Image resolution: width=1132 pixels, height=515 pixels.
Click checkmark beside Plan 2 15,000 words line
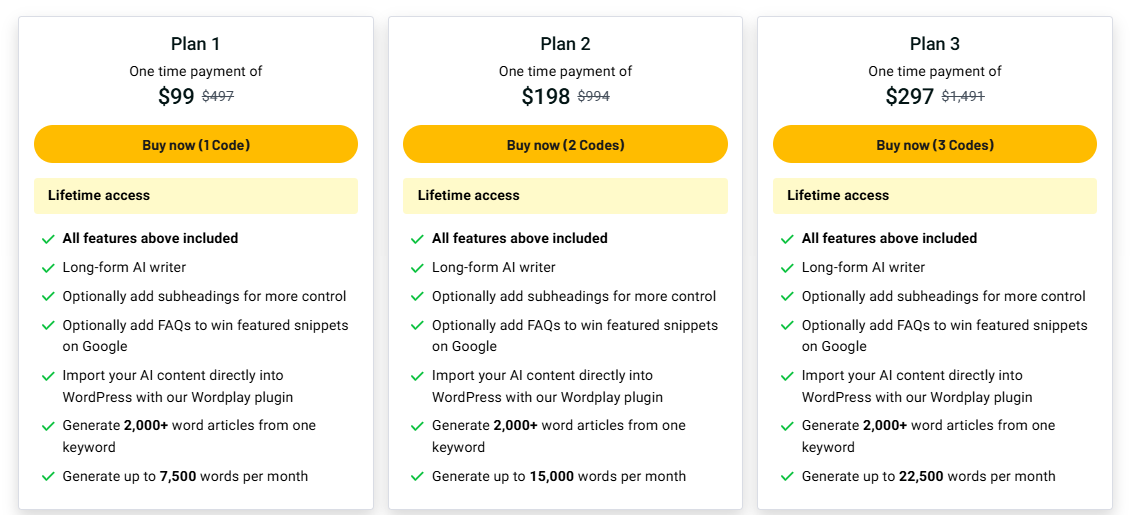coord(417,477)
